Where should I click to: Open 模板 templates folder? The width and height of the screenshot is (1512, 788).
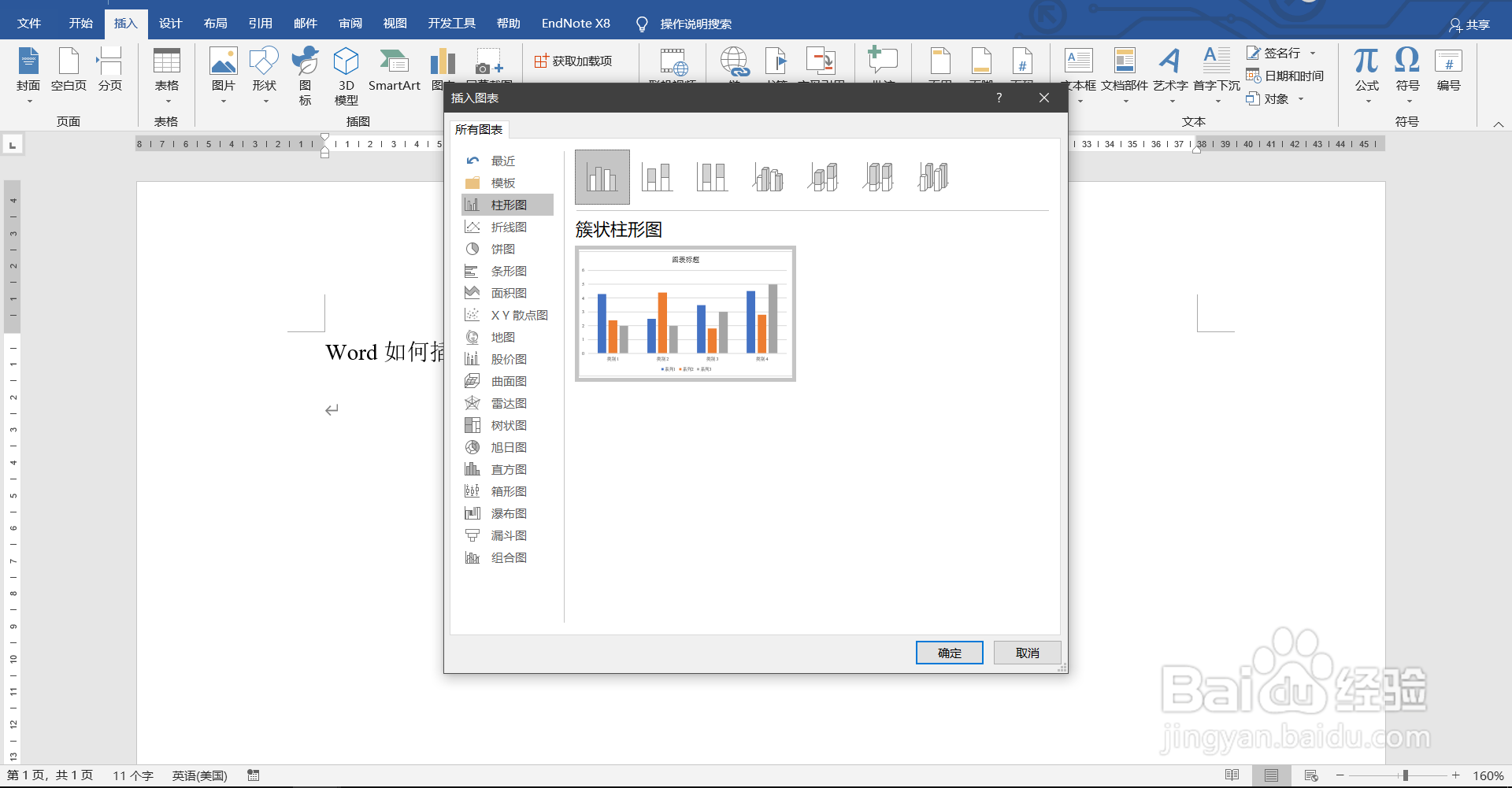507,183
